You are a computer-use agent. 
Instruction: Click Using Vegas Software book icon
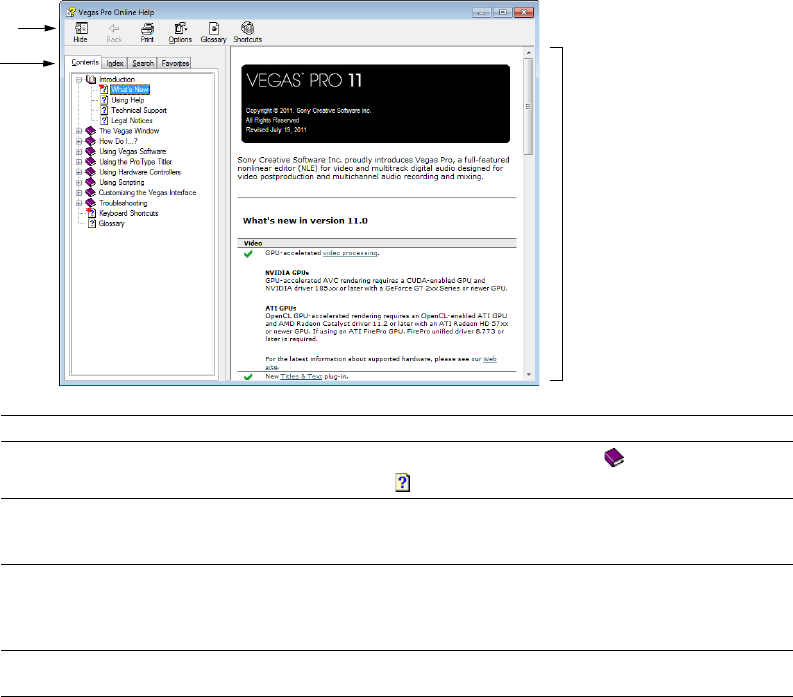point(91,151)
